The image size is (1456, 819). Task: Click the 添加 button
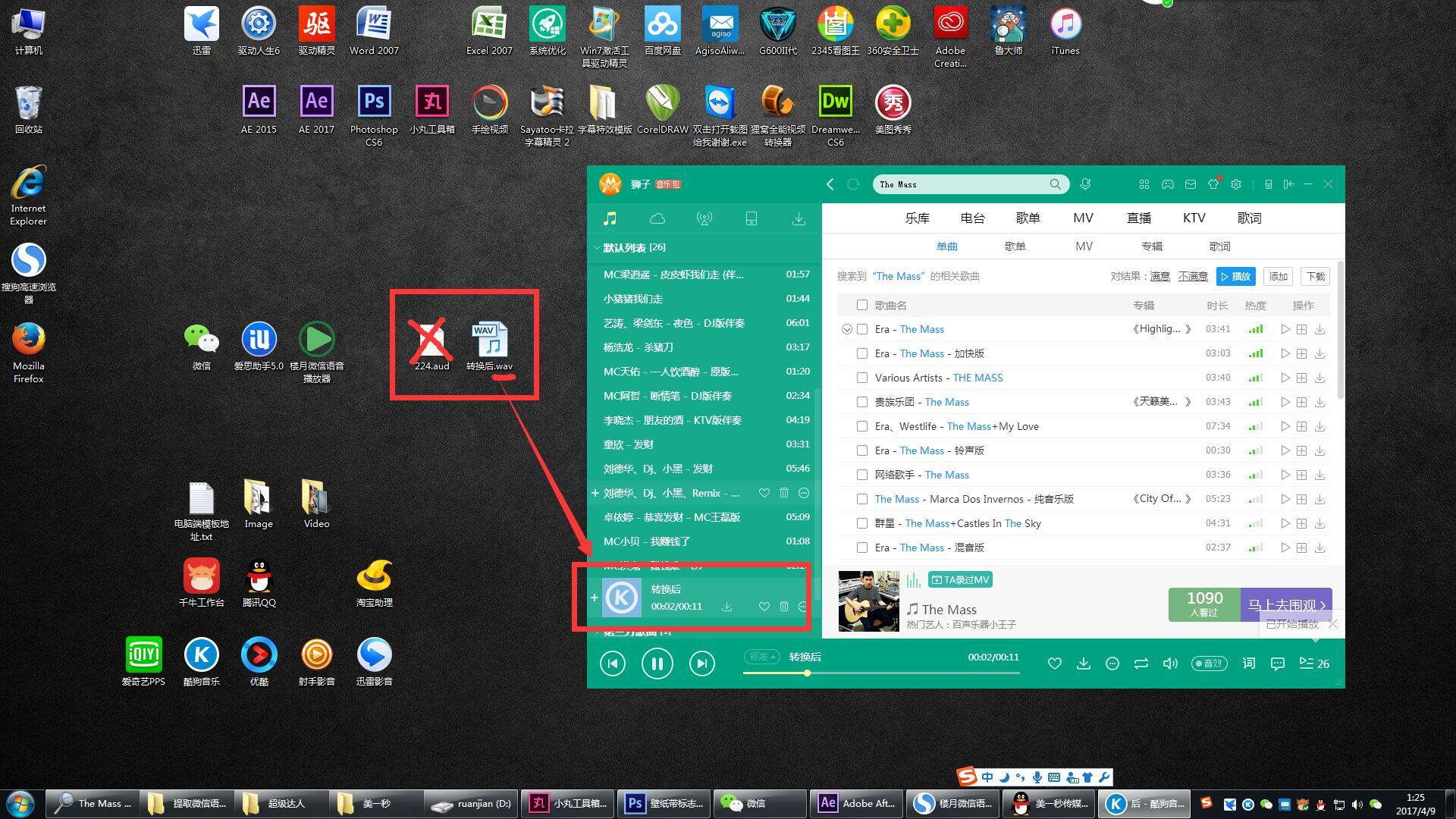point(1279,277)
